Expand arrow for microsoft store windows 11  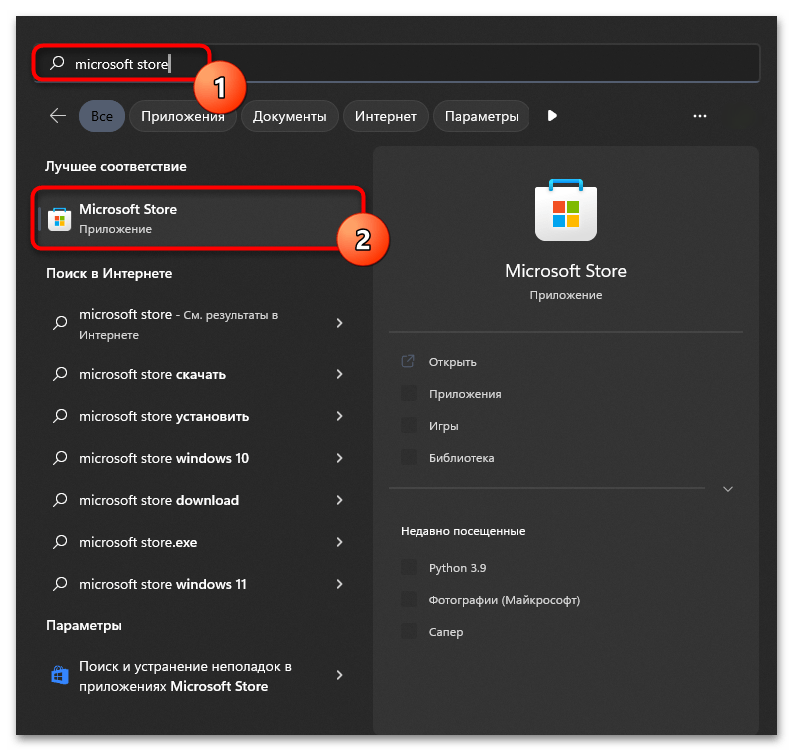coord(339,584)
